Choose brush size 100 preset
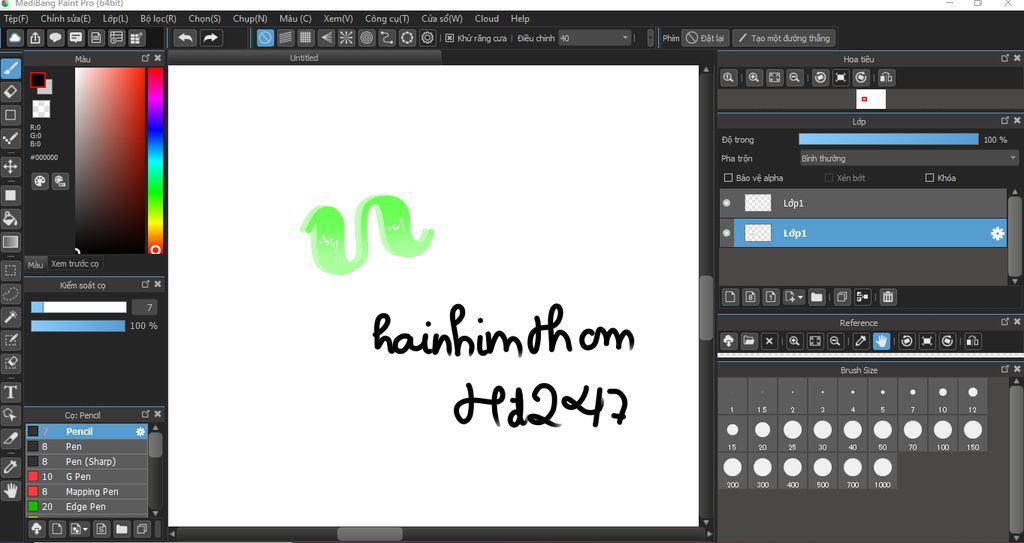The height and width of the screenshot is (543, 1024). click(x=942, y=434)
